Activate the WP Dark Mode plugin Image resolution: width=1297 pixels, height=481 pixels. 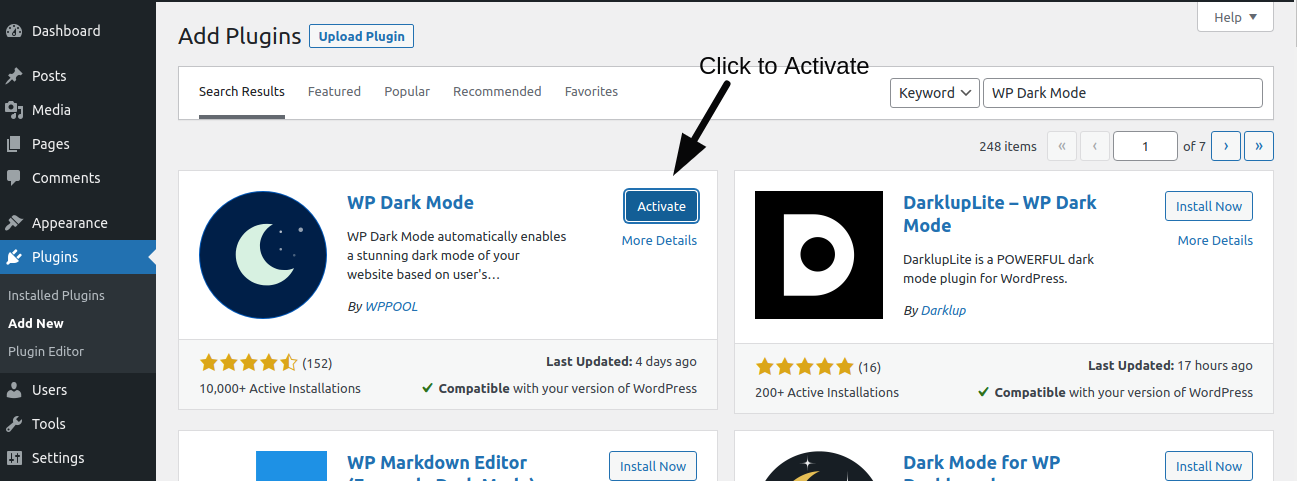tap(662, 206)
